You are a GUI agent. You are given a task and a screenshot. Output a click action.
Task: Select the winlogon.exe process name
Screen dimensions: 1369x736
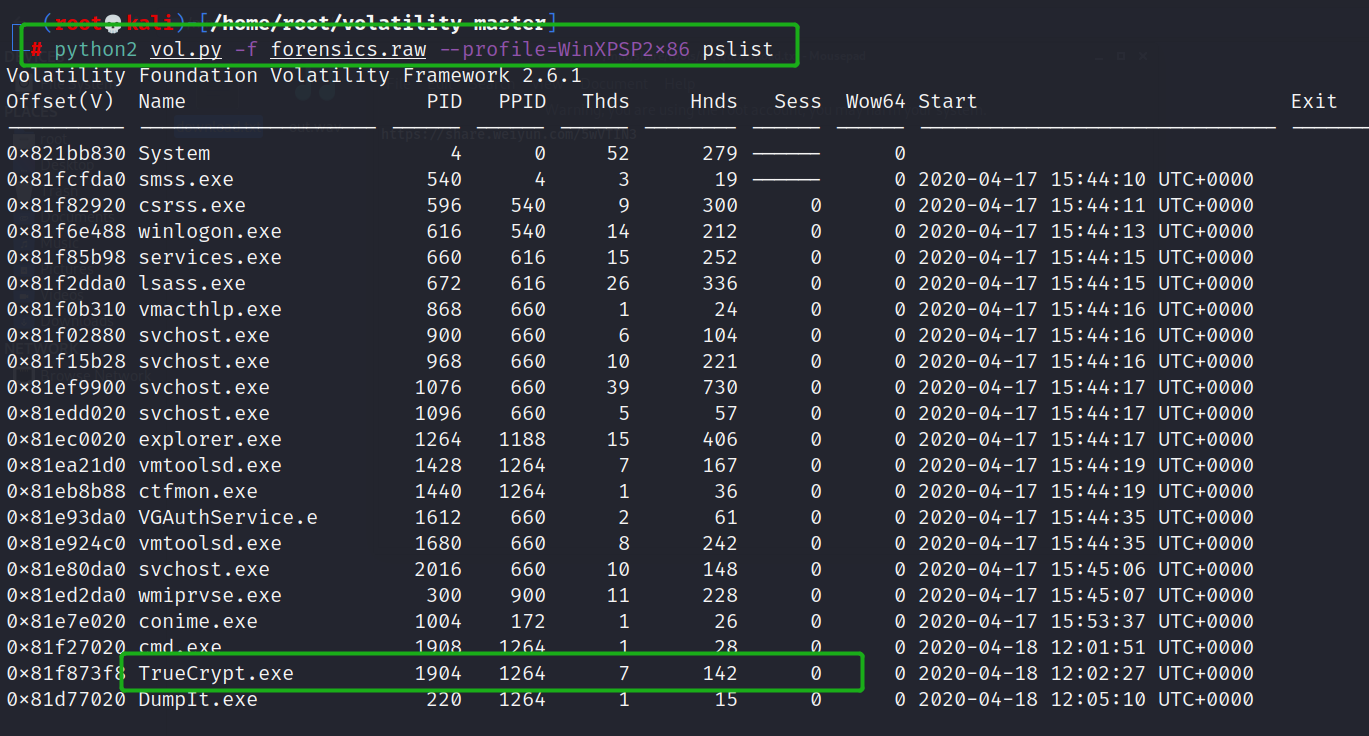(210, 232)
